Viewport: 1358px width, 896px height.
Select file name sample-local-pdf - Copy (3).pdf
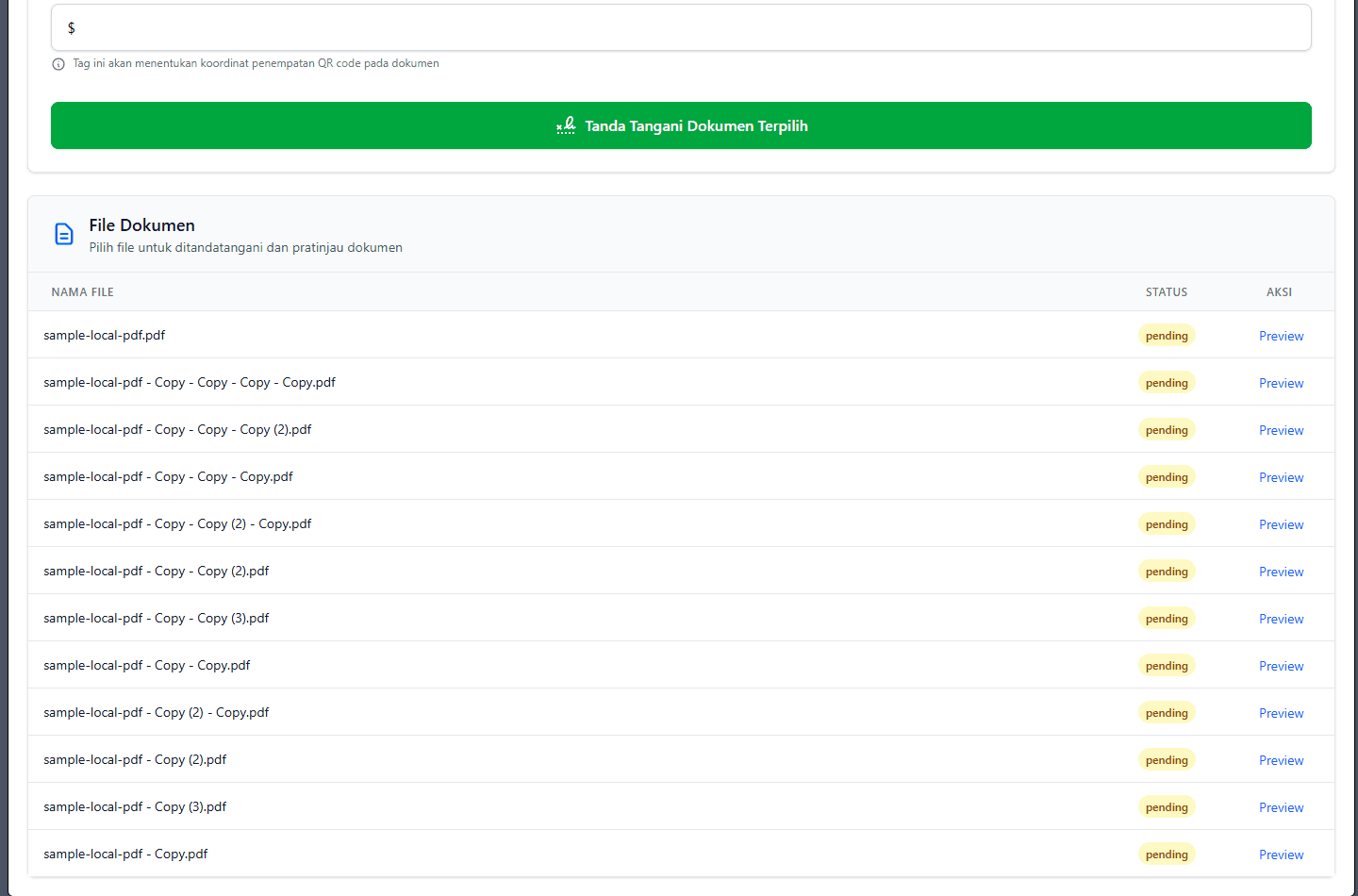click(135, 806)
